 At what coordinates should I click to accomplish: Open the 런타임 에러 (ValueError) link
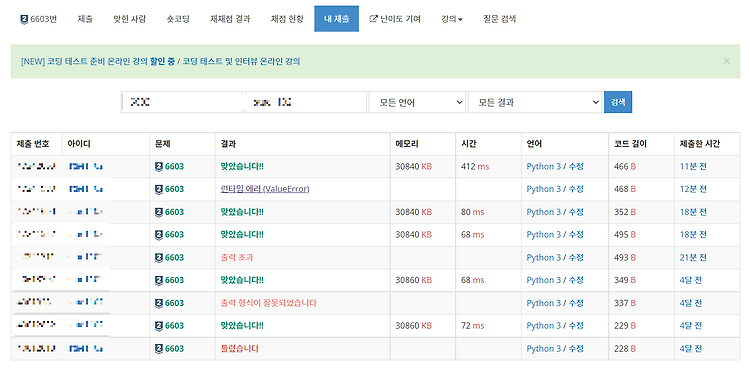coord(265,189)
